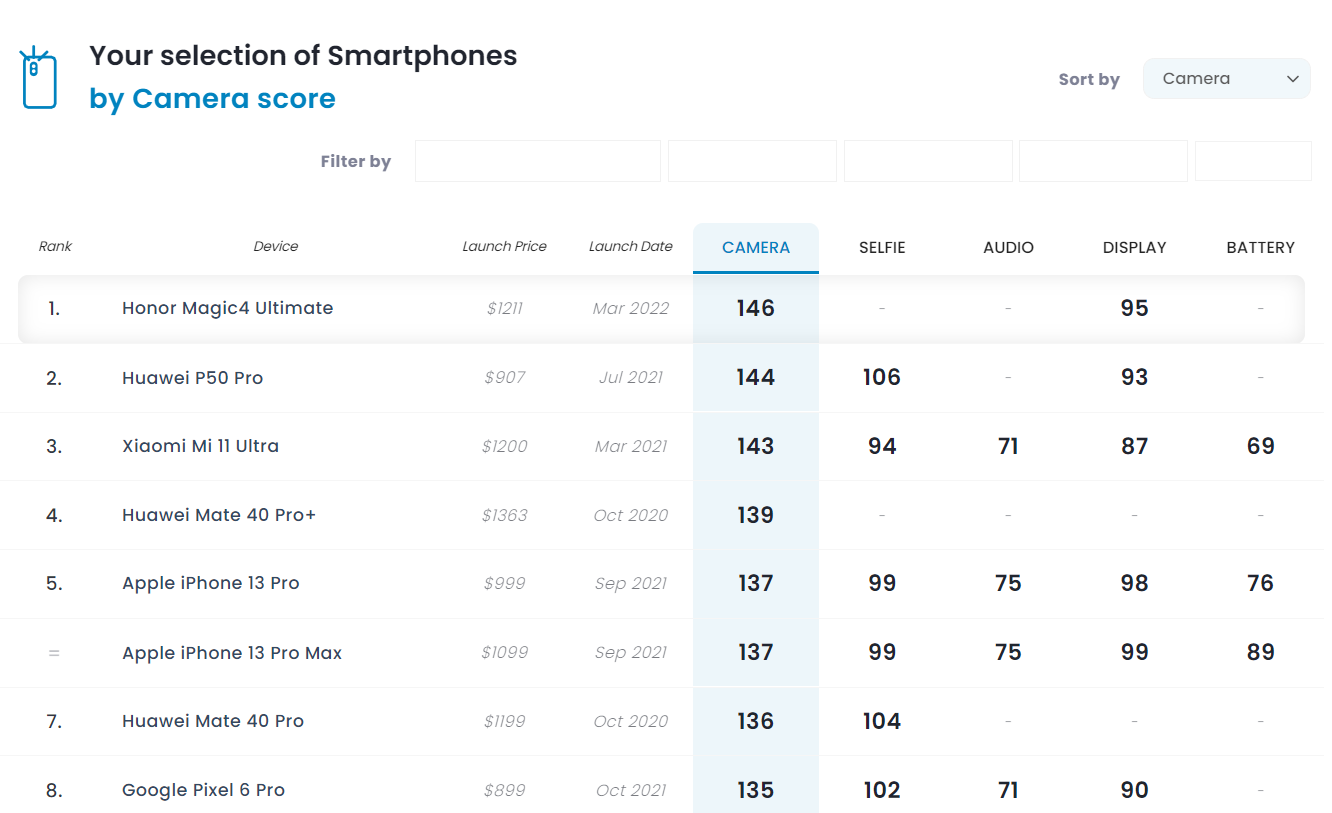Click the Huawei P50 Pro selfie score 106

tap(881, 378)
